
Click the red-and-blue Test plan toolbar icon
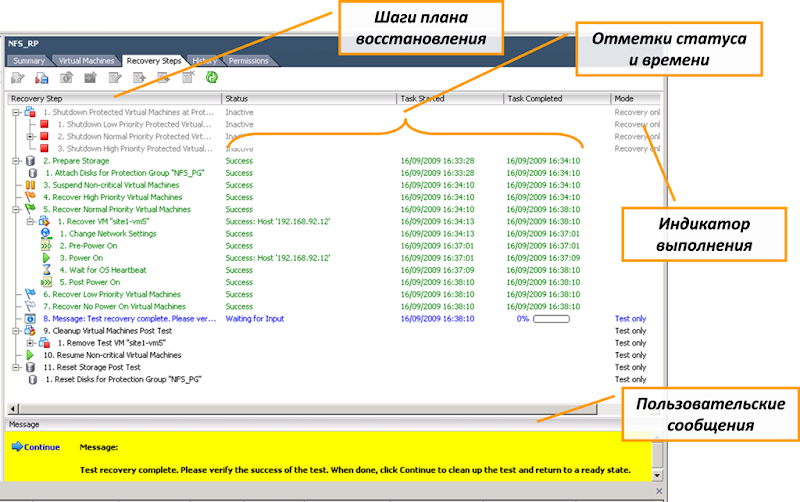point(42,78)
